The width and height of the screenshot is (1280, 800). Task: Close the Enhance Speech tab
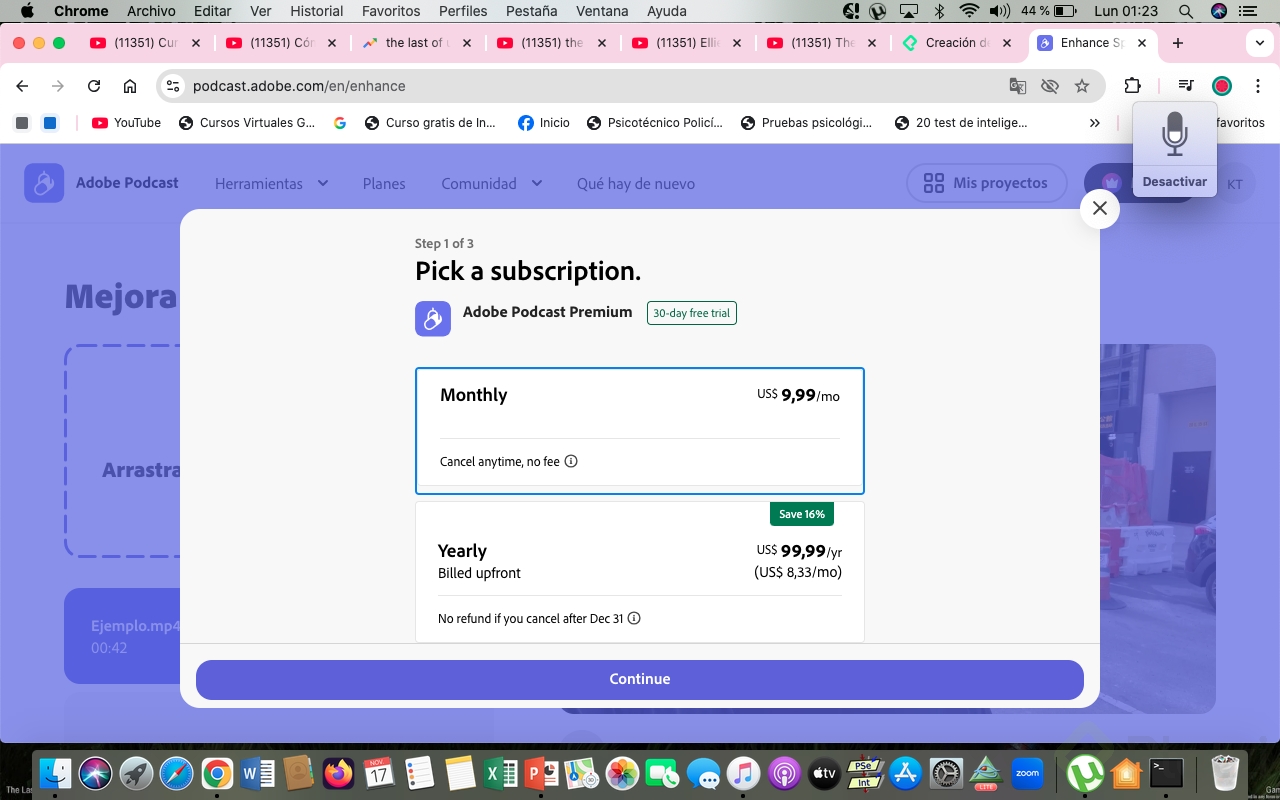(1142, 43)
